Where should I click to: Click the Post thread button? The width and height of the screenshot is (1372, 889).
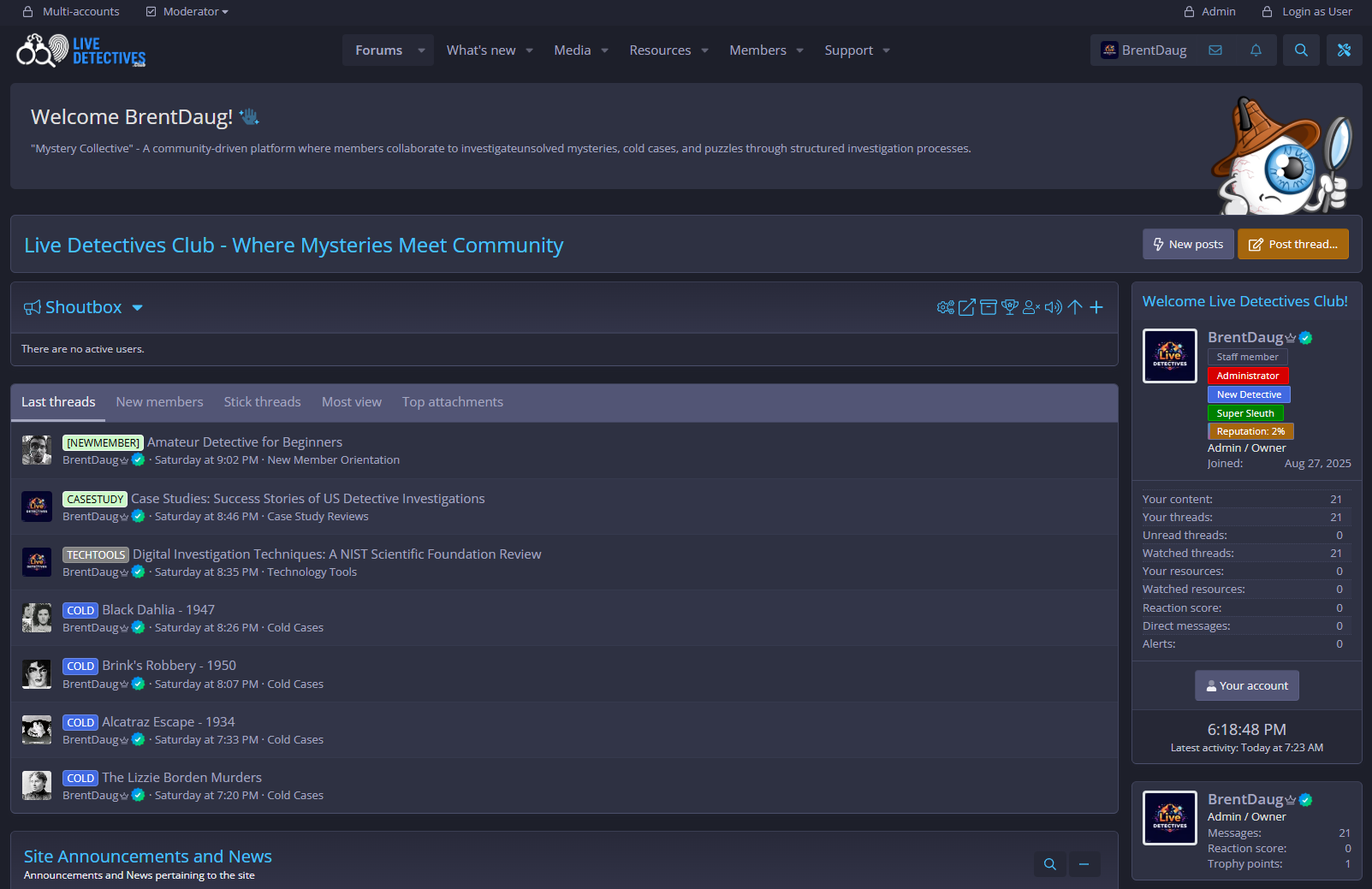pyautogui.click(x=1292, y=244)
